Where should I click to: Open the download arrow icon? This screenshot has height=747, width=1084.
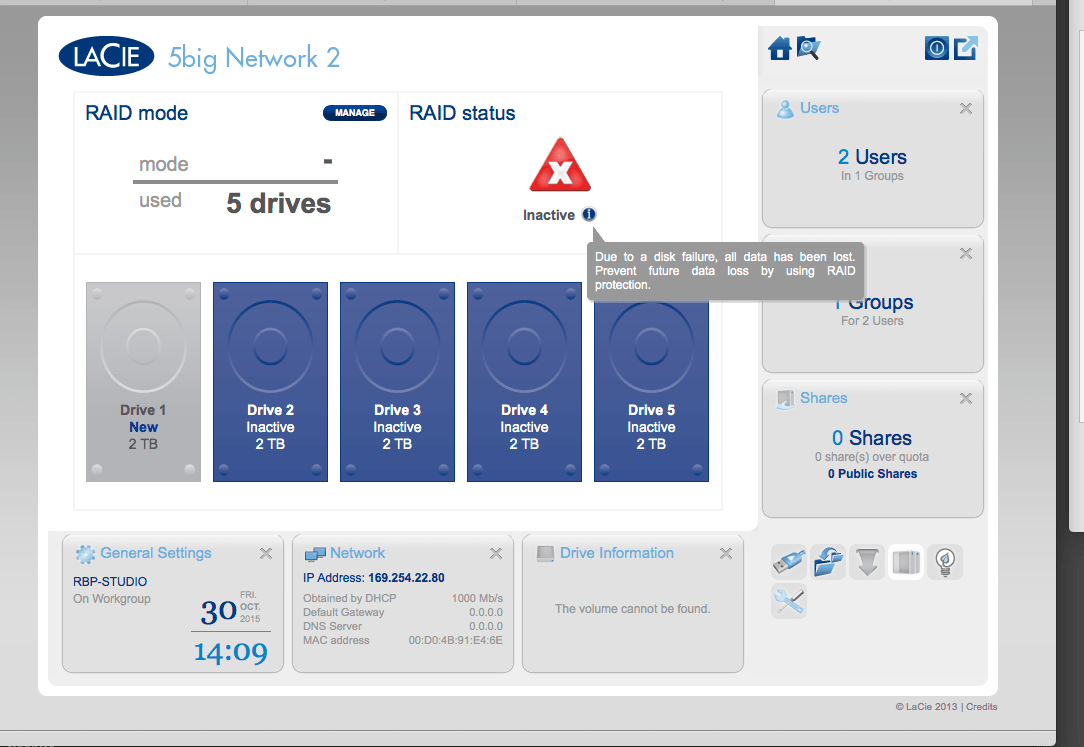point(867,561)
